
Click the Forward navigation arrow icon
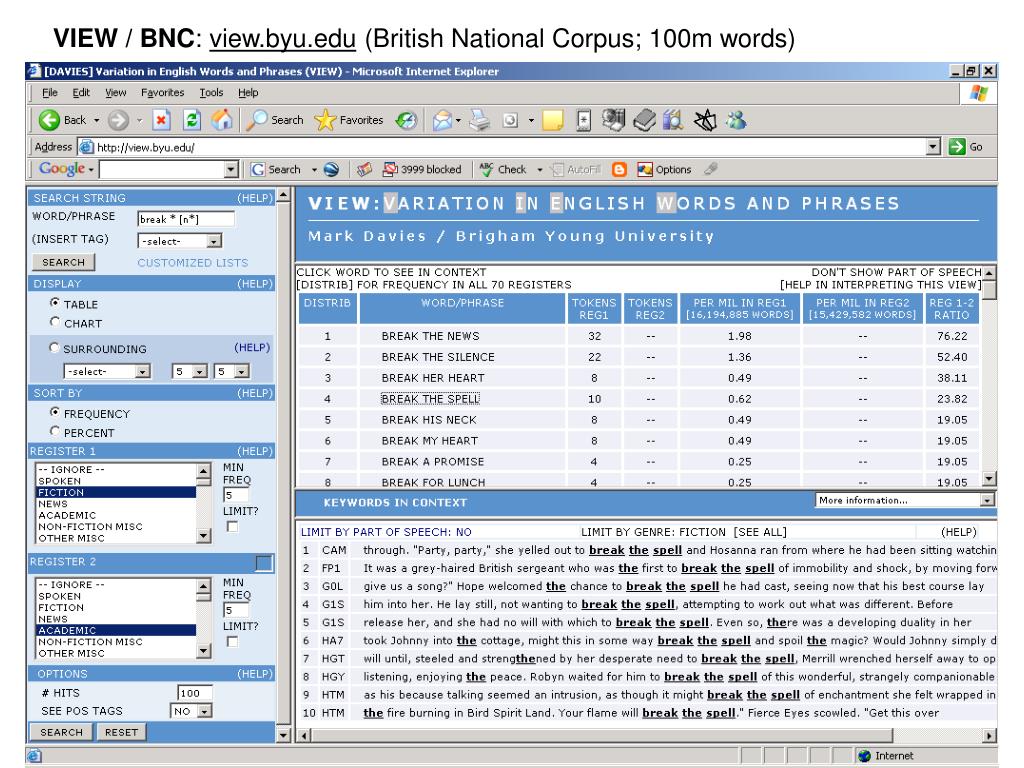point(118,120)
